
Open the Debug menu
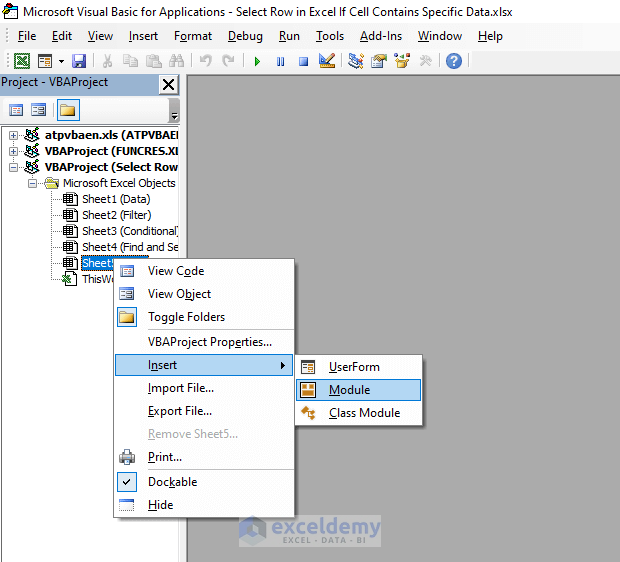pyautogui.click(x=245, y=36)
